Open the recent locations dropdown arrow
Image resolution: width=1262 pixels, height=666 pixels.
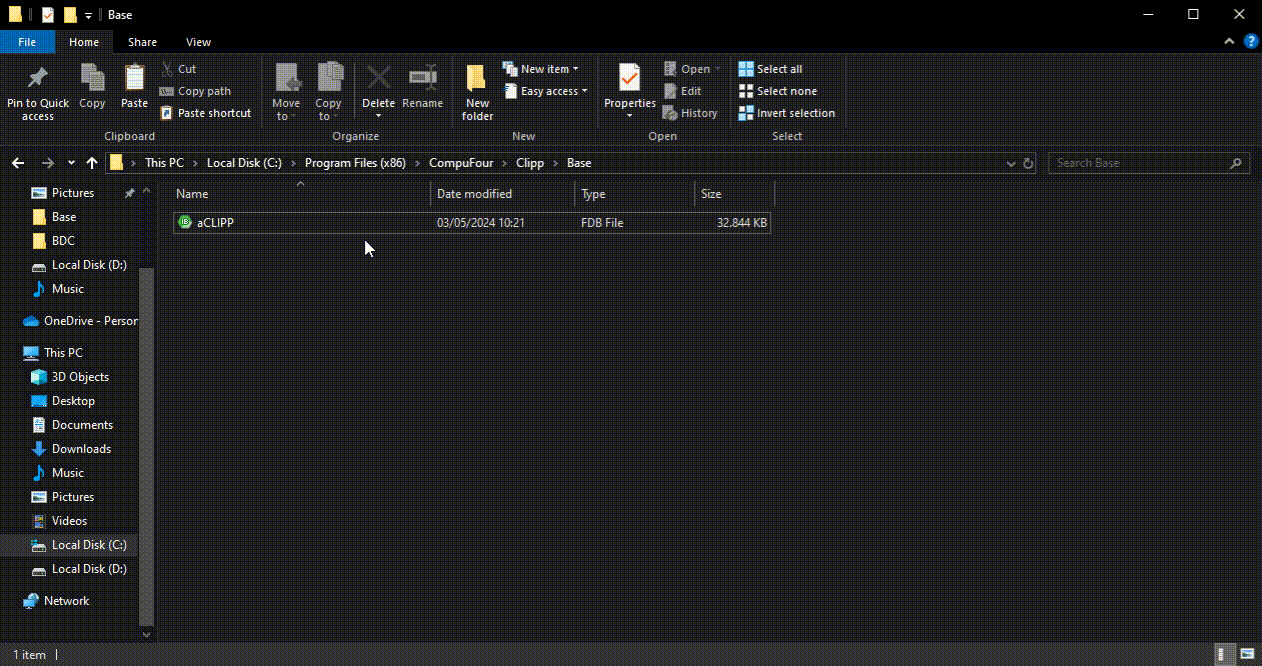[x=71, y=163]
